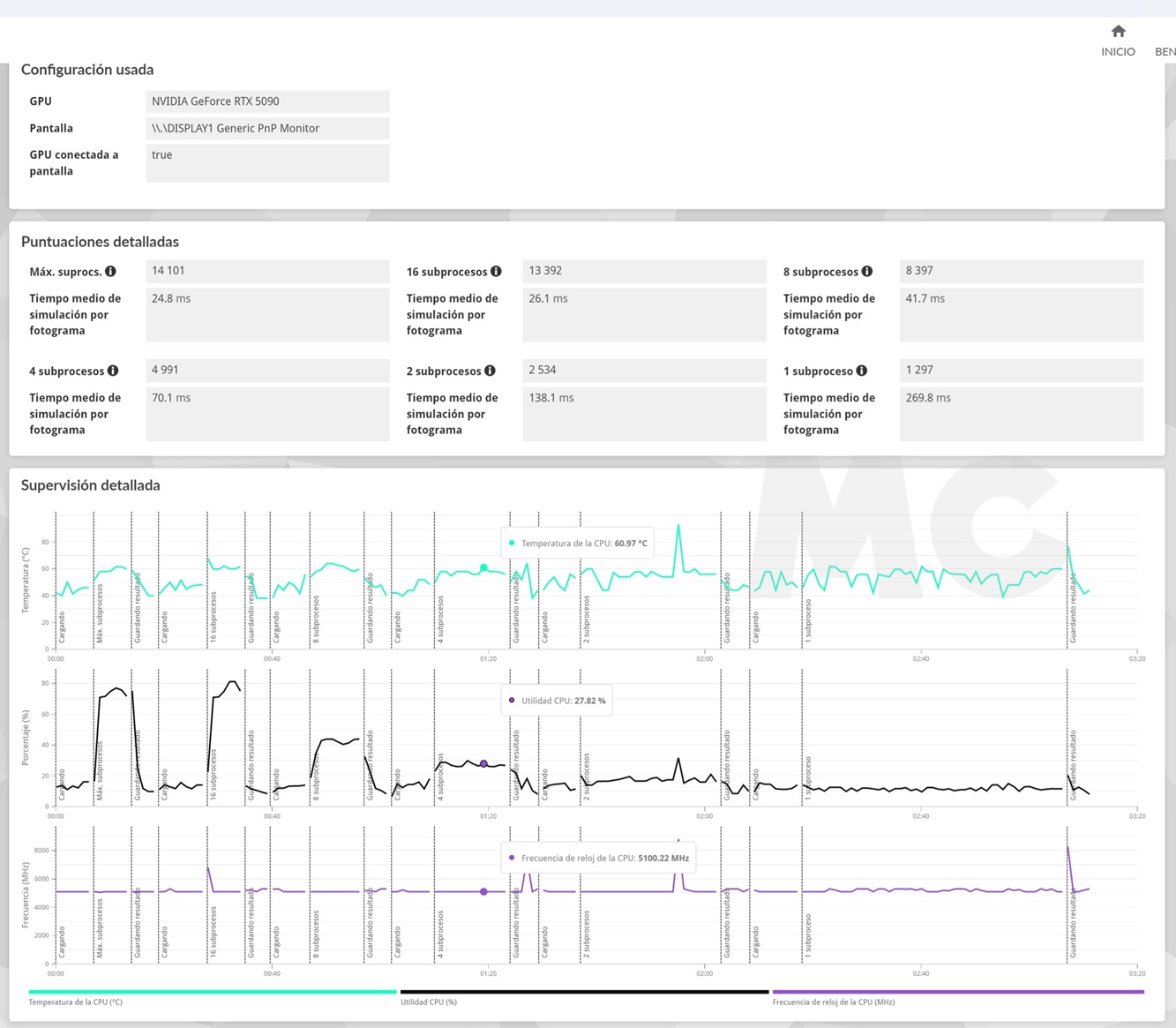Click green data point on temperature chart
Image resolution: width=1176 pixels, height=1028 pixels.
coord(483,567)
